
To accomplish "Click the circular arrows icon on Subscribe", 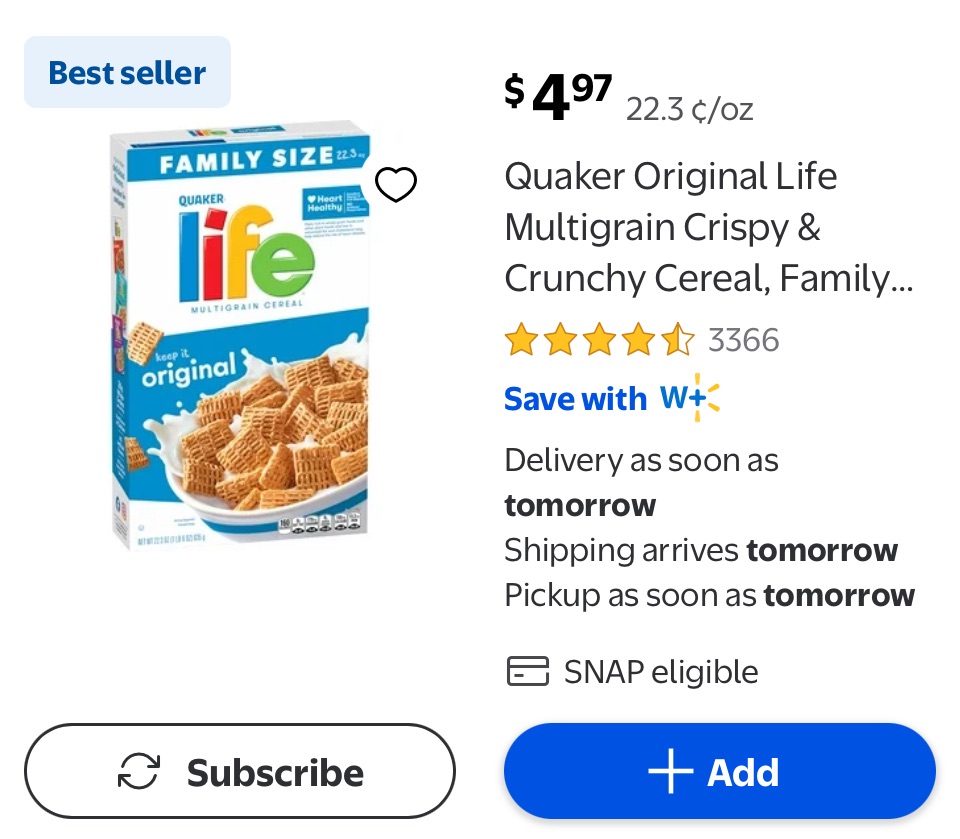I will (x=139, y=772).
